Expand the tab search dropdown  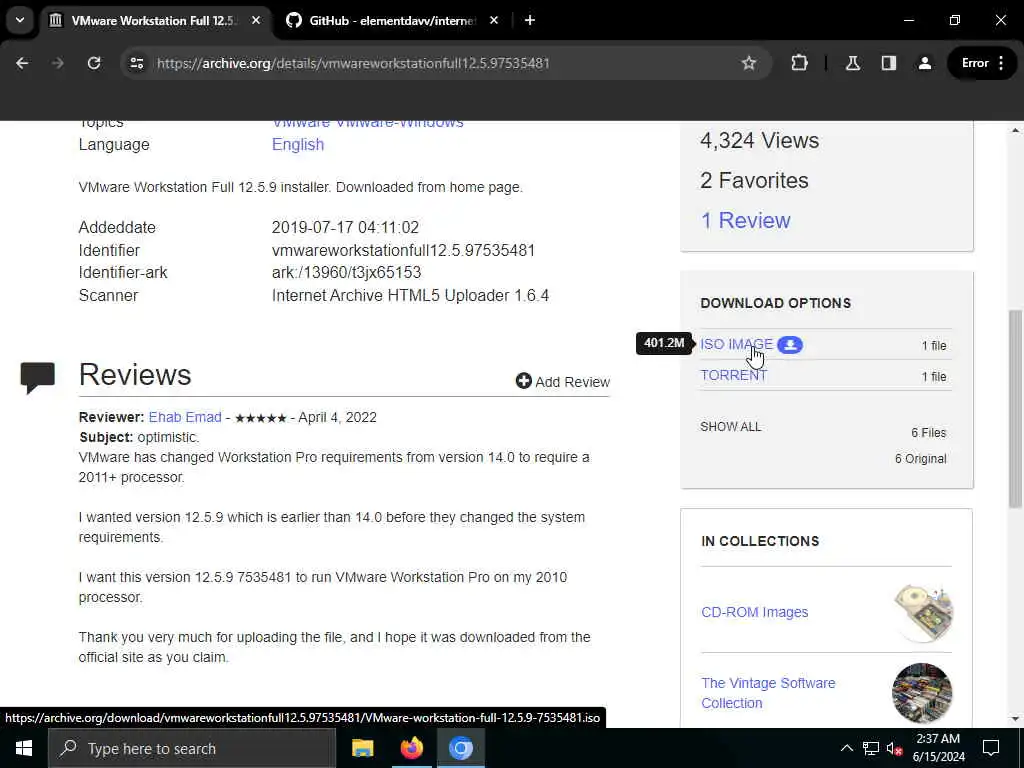[x=20, y=20]
